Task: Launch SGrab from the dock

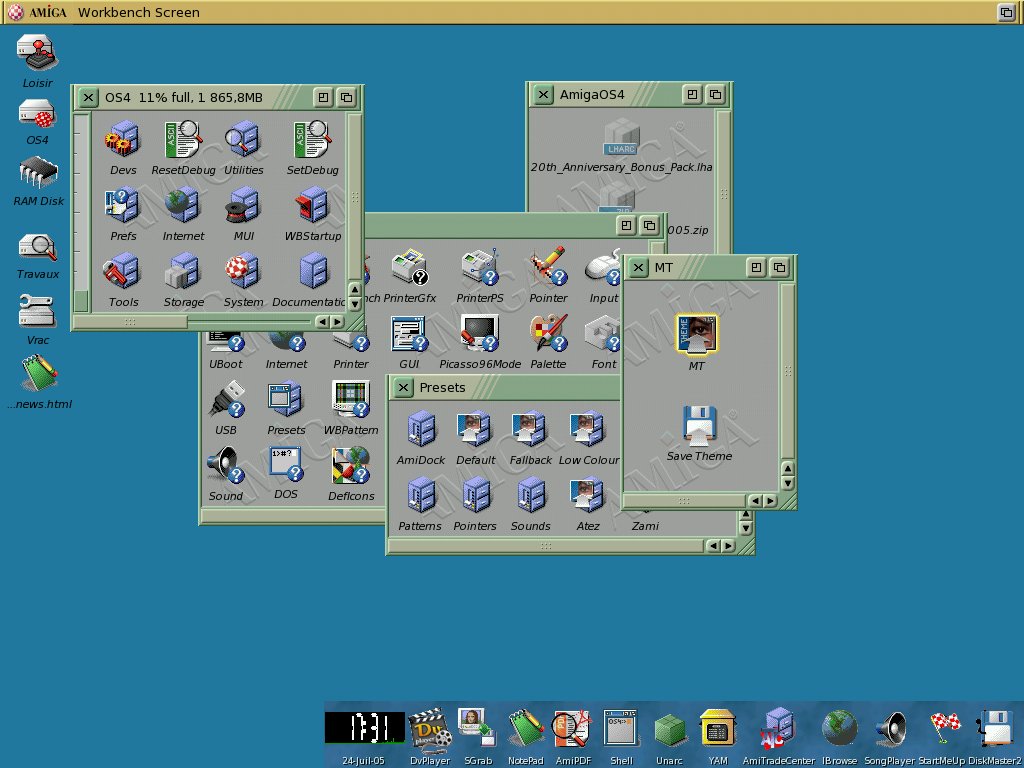Action: pos(477,729)
